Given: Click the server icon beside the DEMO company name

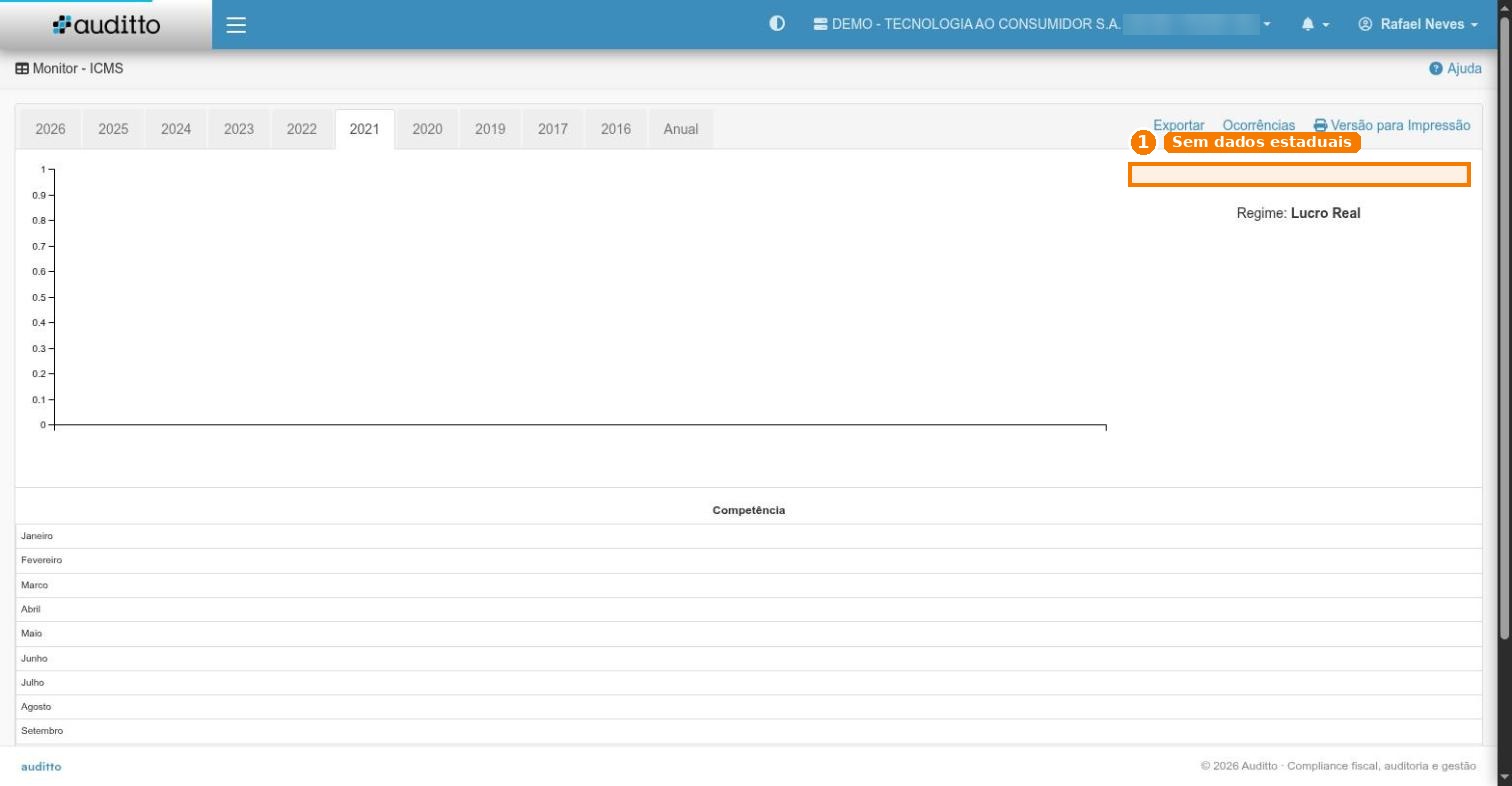Looking at the screenshot, I should (820, 24).
